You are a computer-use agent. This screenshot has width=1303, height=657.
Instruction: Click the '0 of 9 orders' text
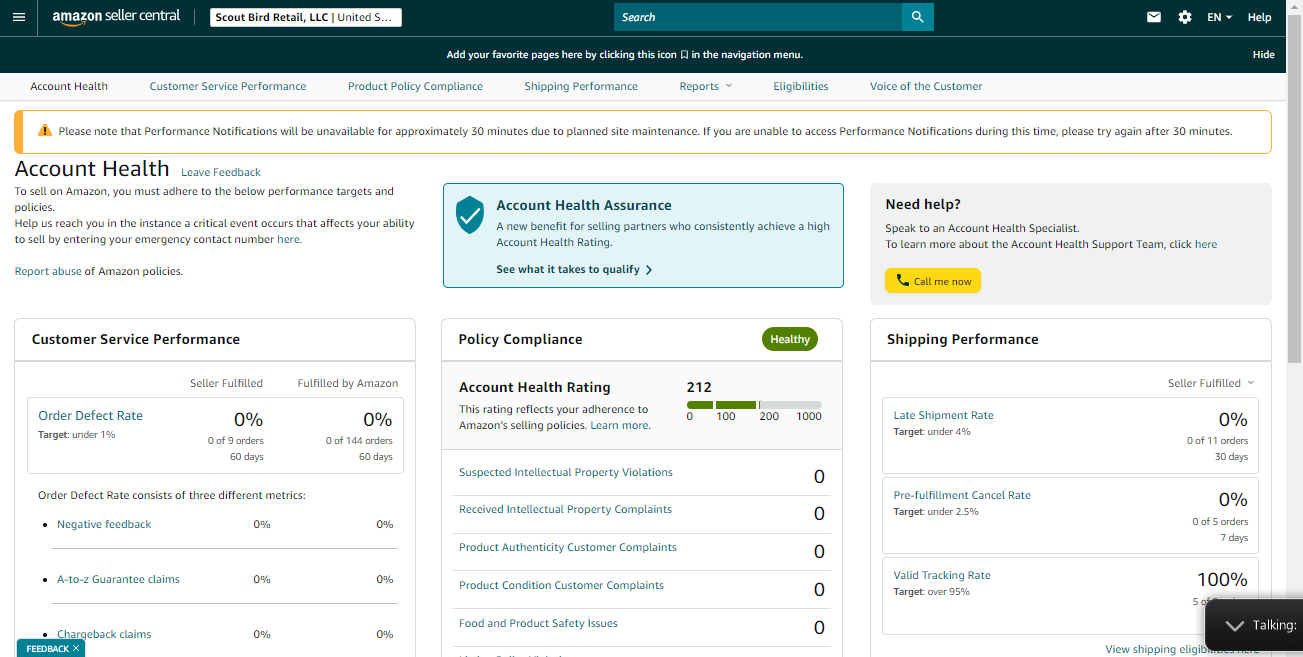pos(235,440)
